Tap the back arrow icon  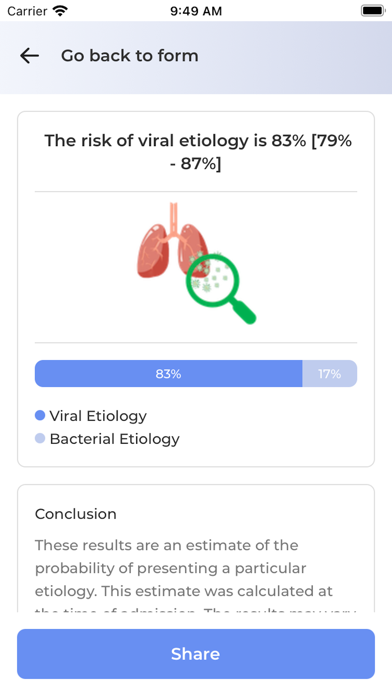(29, 56)
